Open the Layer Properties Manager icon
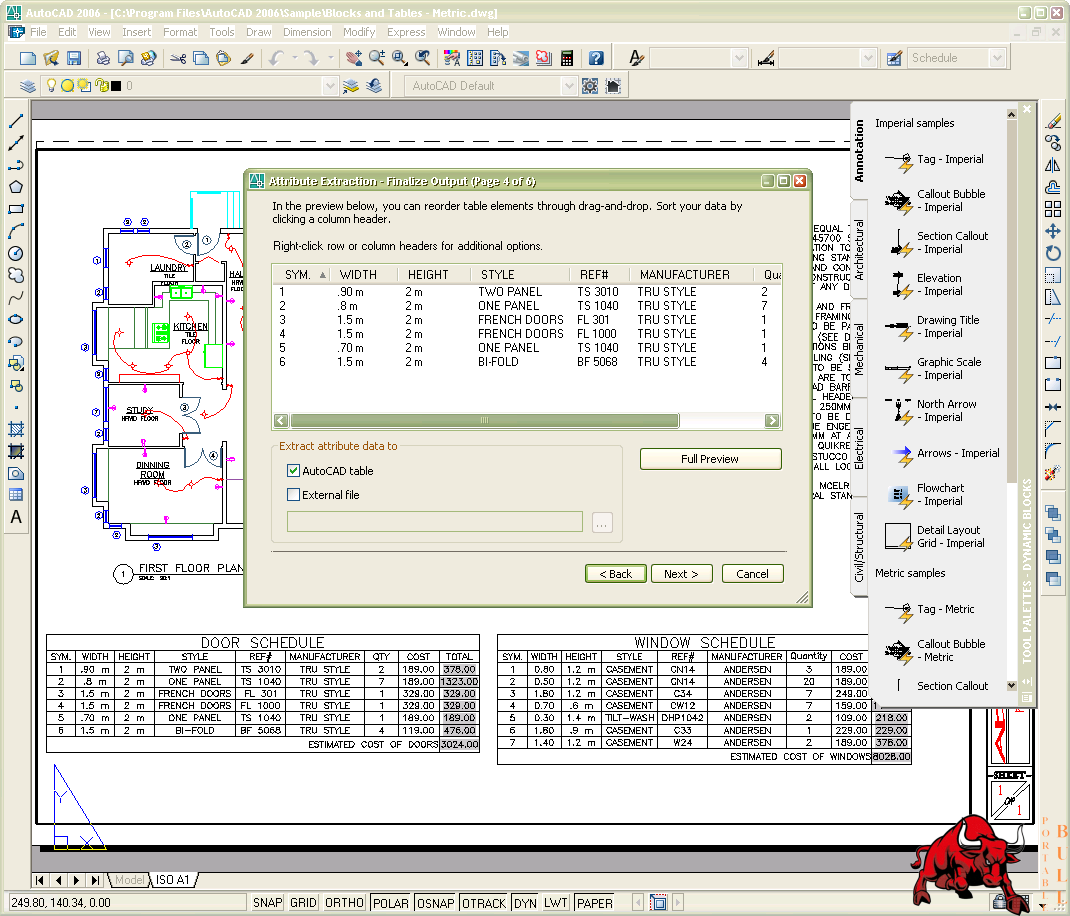This screenshot has height=916, width=1070. point(27,86)
